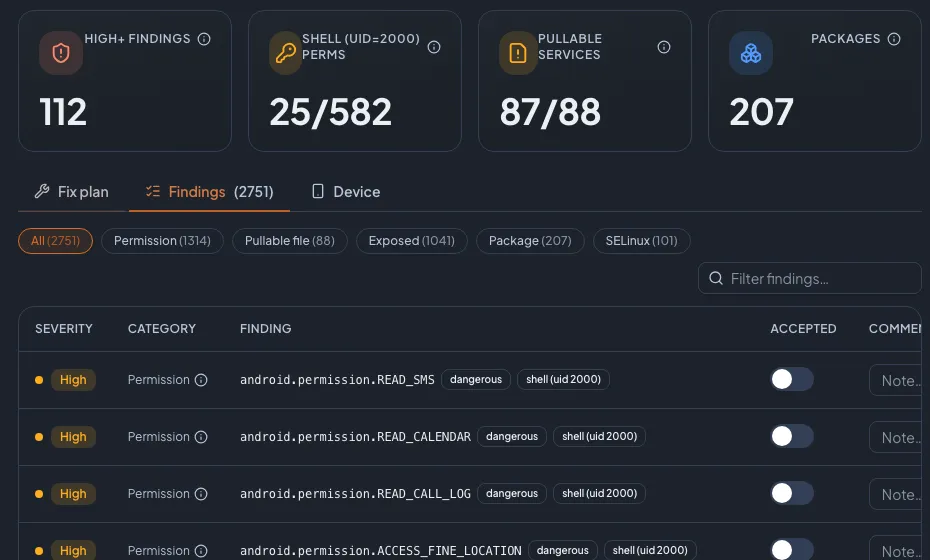The image size is (930, 560).
Task: Switch to the Device tab
Action: pos(346,192)
